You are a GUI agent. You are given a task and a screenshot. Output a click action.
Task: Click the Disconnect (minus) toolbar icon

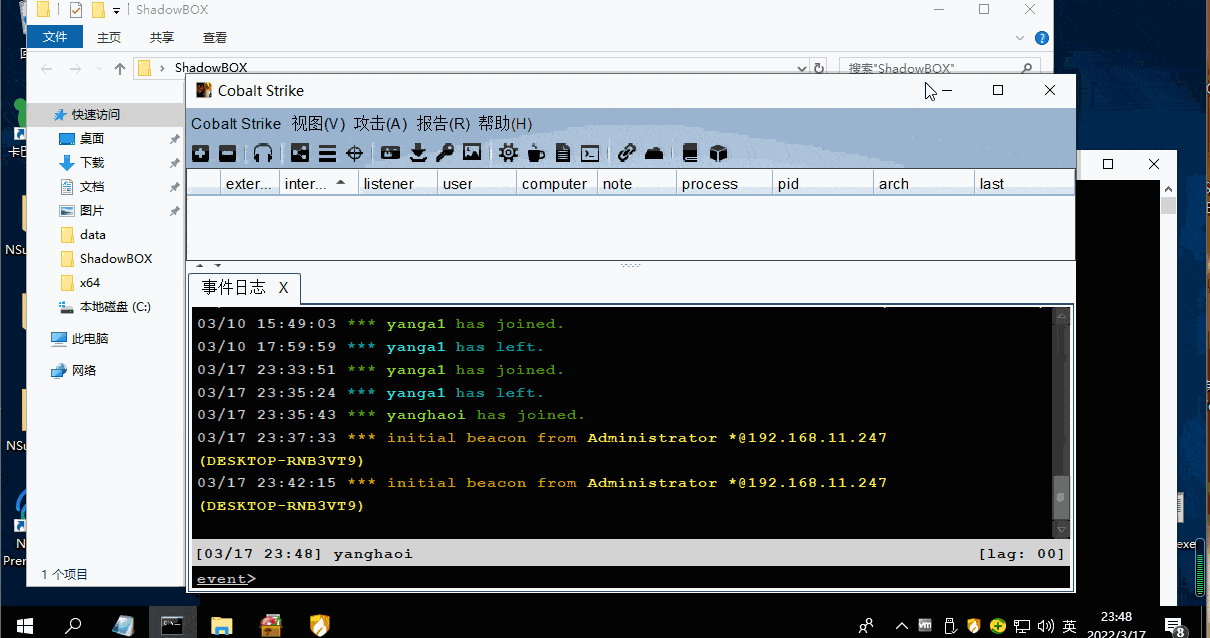tap(227, 153)
